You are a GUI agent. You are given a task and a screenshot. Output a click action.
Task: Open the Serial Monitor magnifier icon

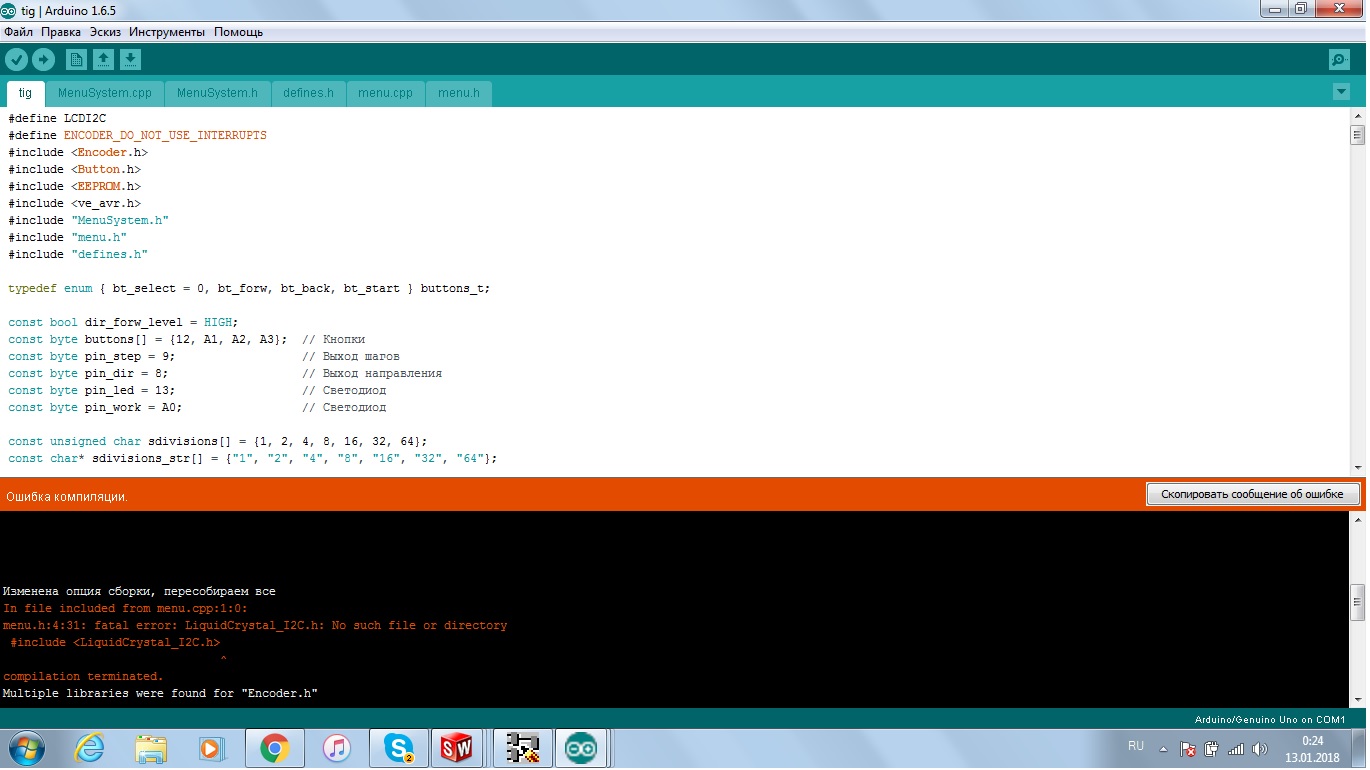click(1339, 60)
